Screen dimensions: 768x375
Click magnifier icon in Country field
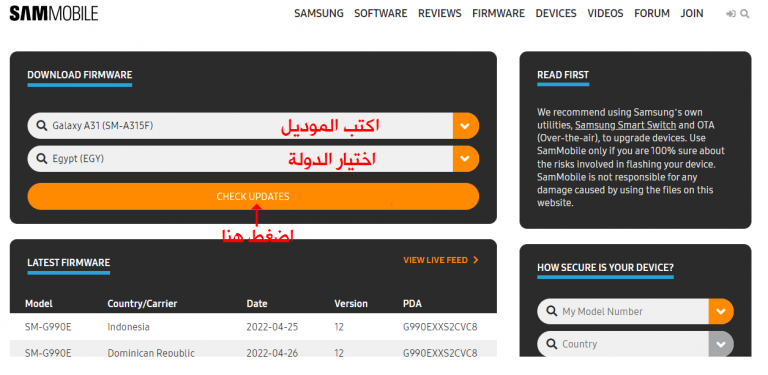tap(552, 344)
